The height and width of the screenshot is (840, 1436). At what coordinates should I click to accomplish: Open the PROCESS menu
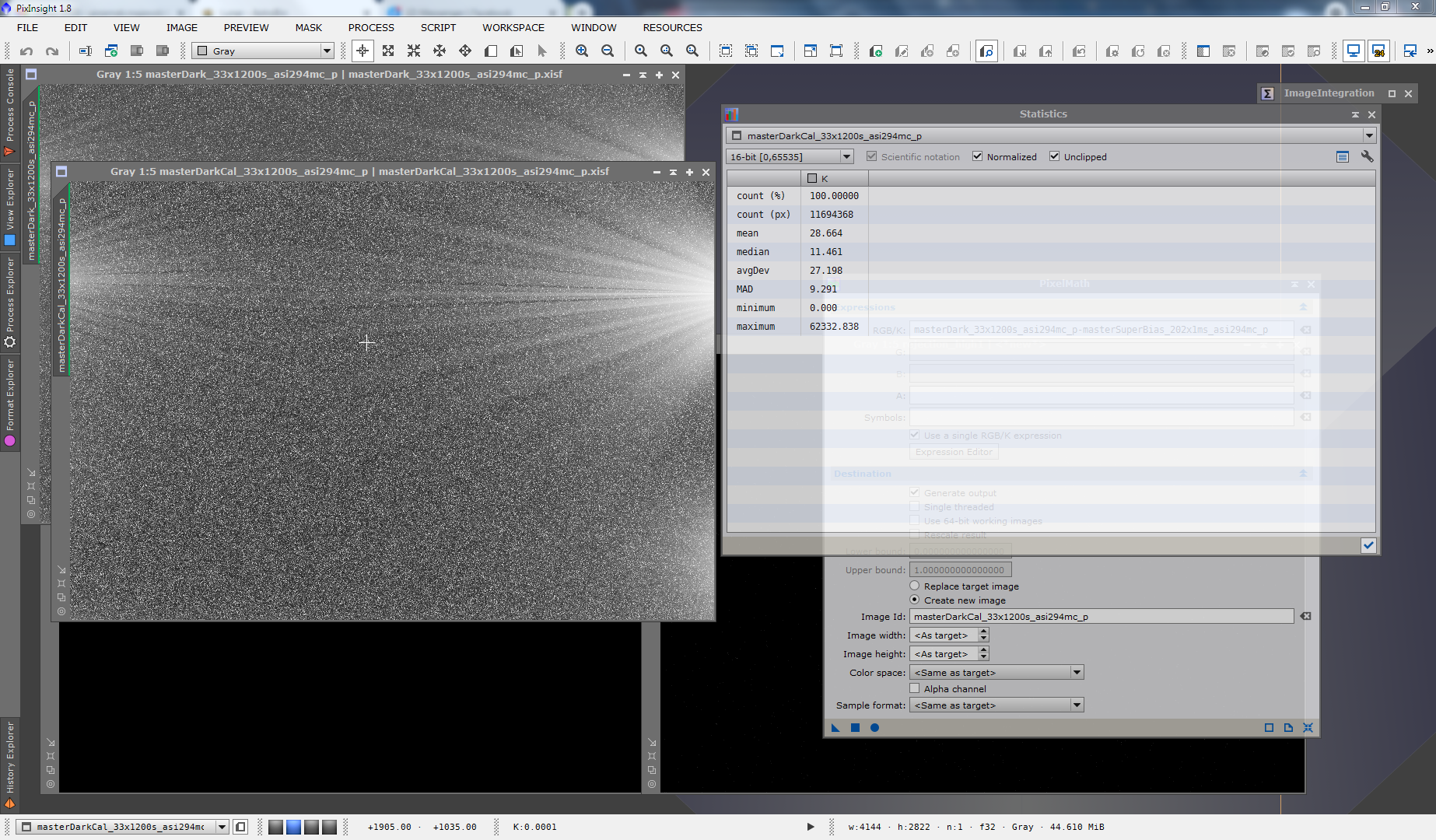point(371,27)
